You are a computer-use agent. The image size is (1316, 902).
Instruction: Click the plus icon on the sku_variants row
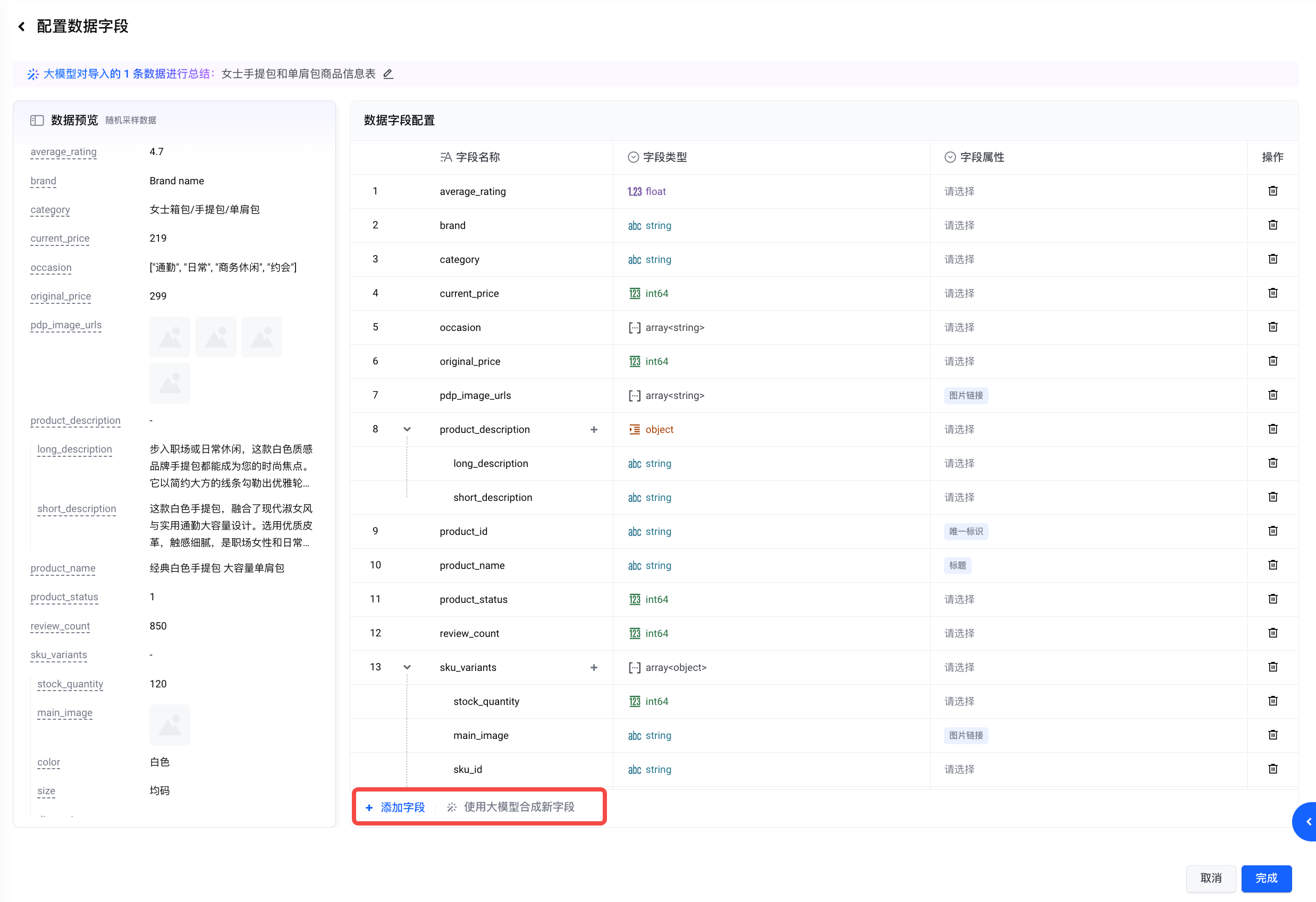click(x=594, y=667)
